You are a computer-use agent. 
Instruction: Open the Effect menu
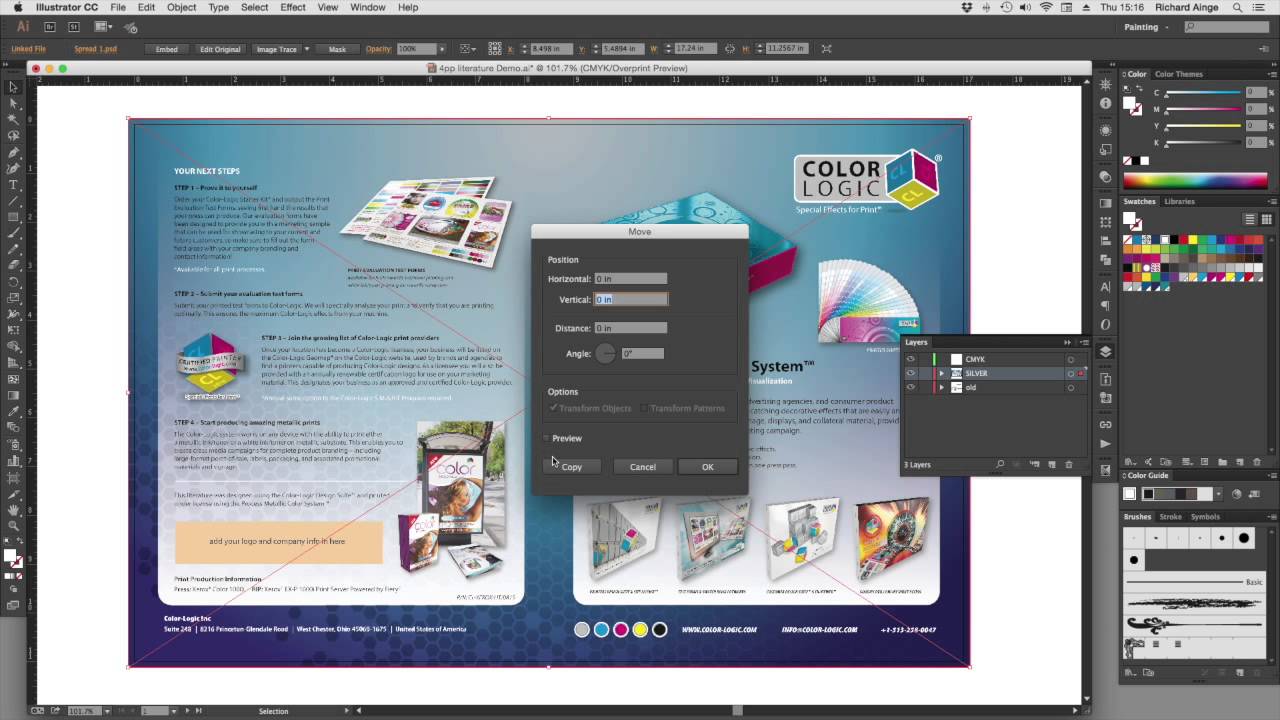(x=293, y=7)
